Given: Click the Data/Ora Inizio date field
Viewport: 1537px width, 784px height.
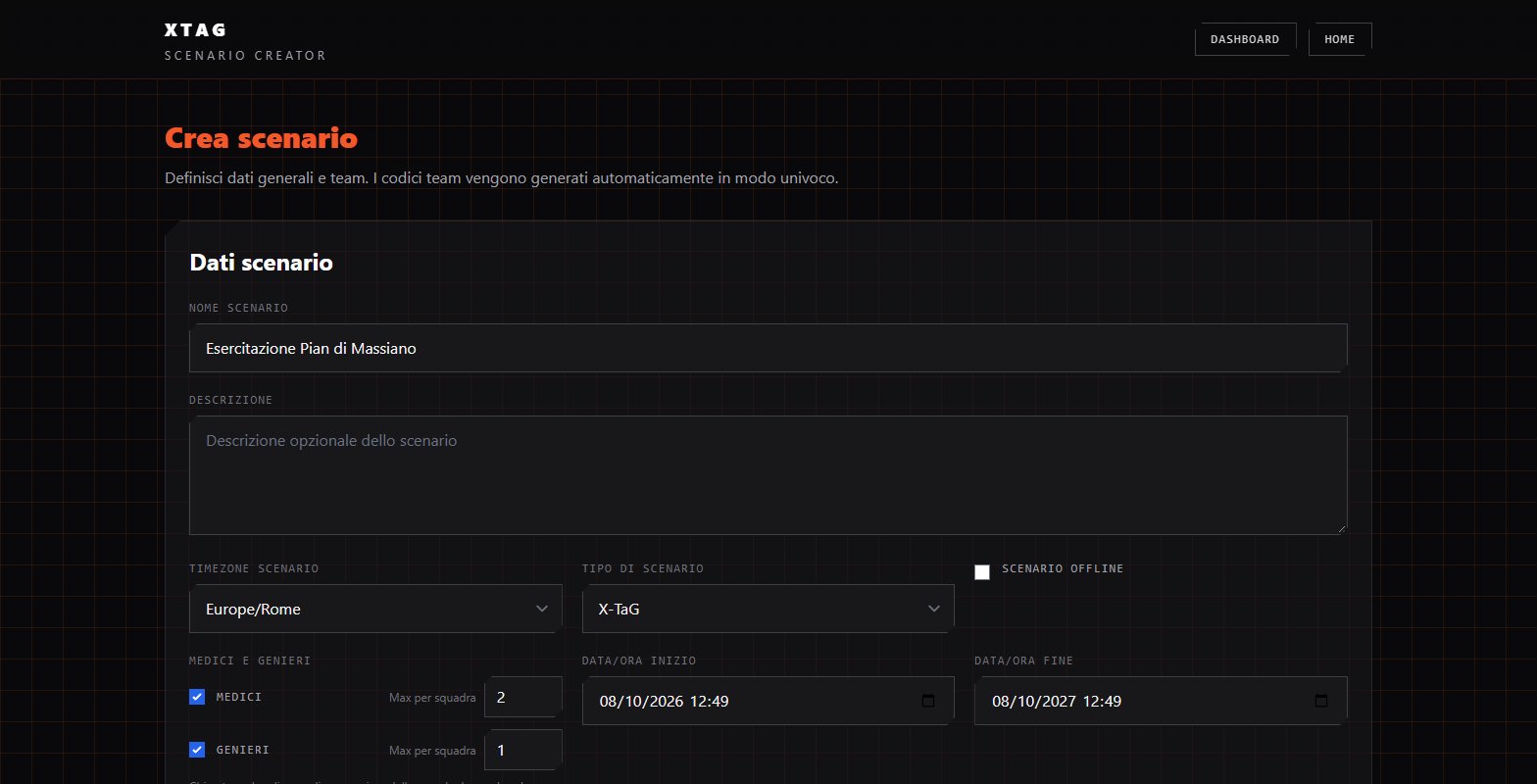Looking at the screenshot, I should pos(768,701).
